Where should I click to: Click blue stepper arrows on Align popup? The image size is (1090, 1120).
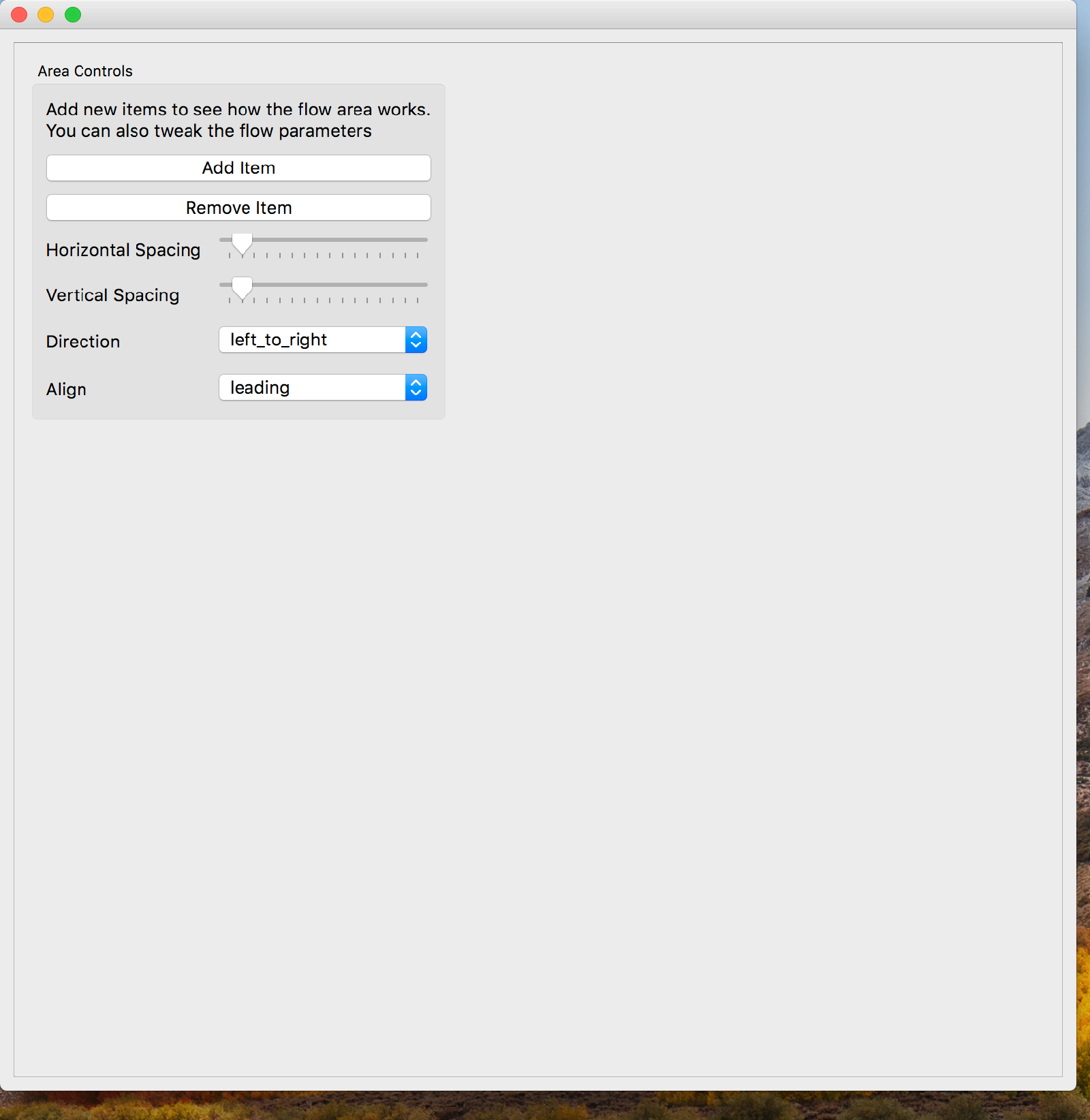[x=416, y=388]
